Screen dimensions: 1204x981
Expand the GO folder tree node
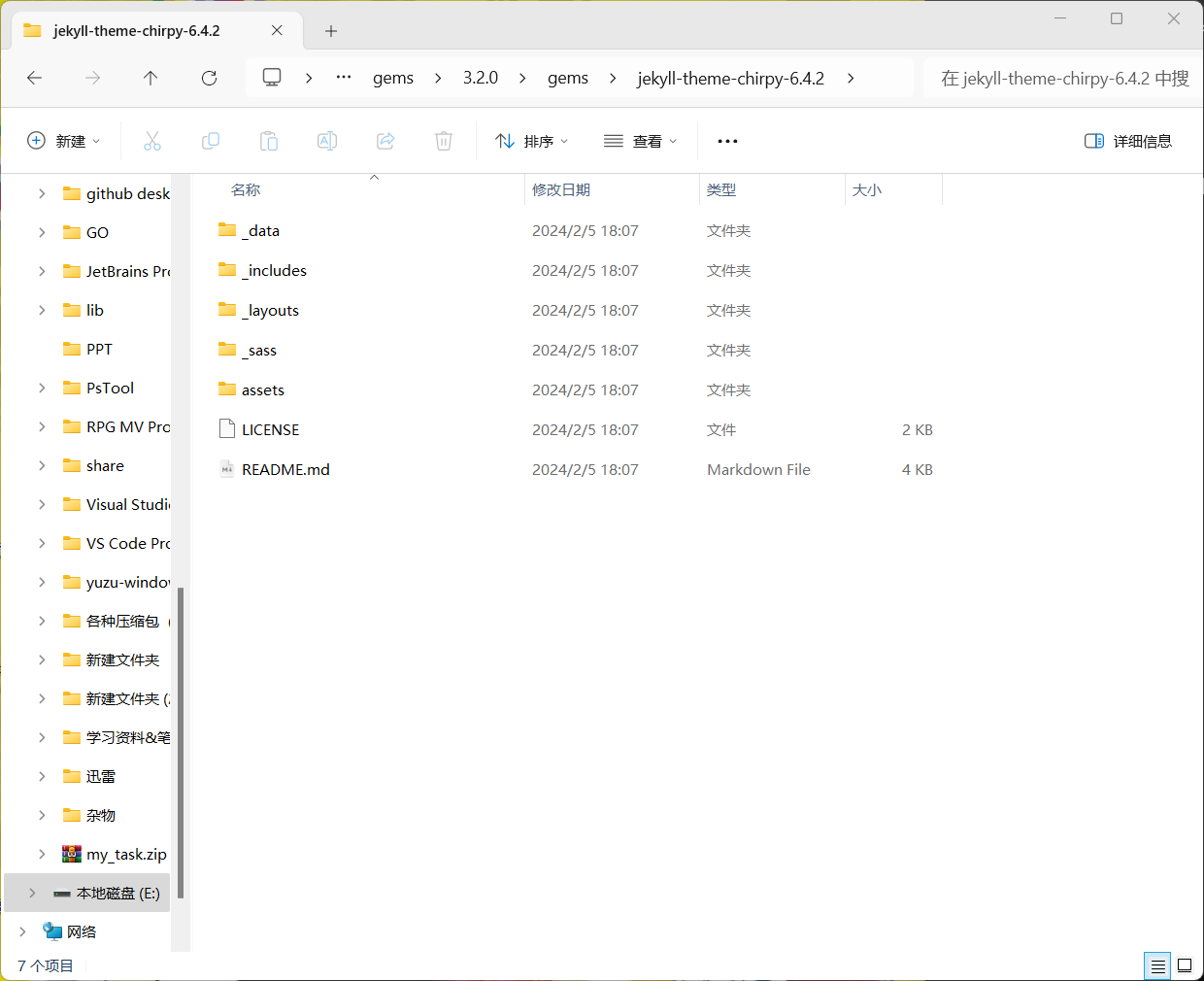click(x=42, y=232)
